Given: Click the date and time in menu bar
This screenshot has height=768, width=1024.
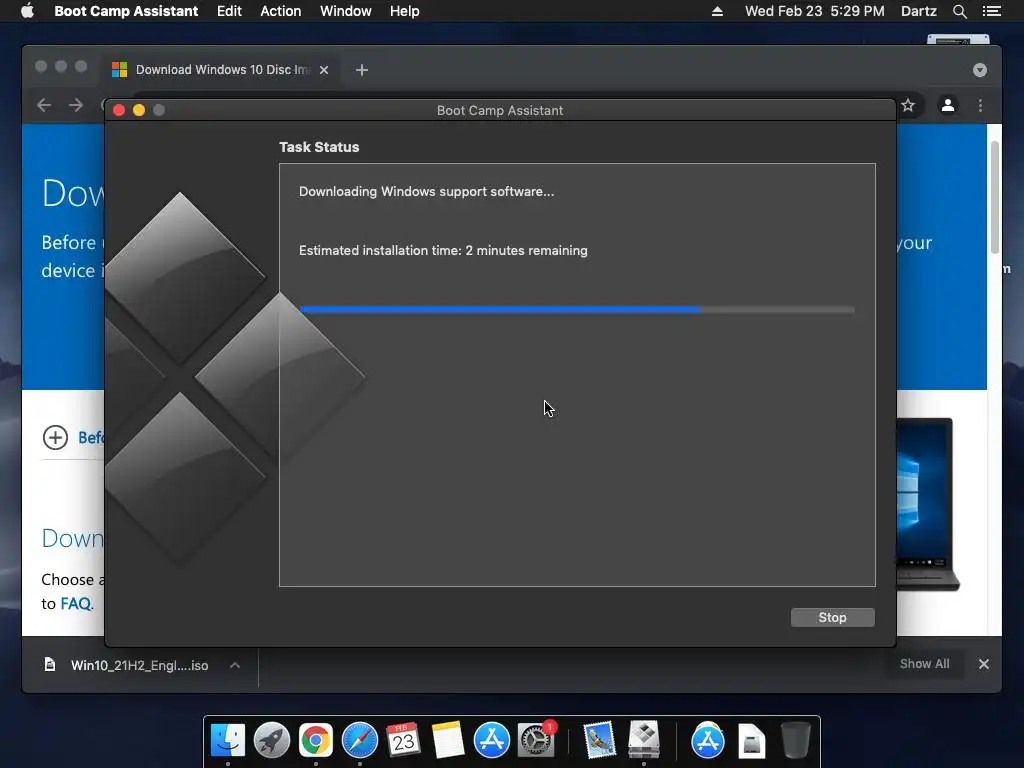Looking at the screenshot, I should point(814,11).
